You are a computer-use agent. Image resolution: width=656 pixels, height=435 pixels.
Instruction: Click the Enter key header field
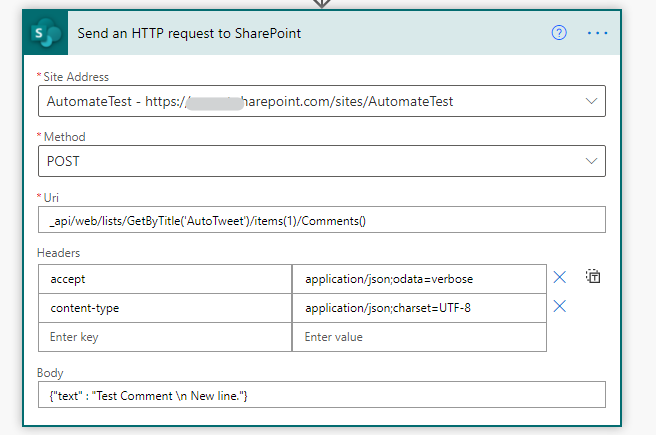(165, 337)
